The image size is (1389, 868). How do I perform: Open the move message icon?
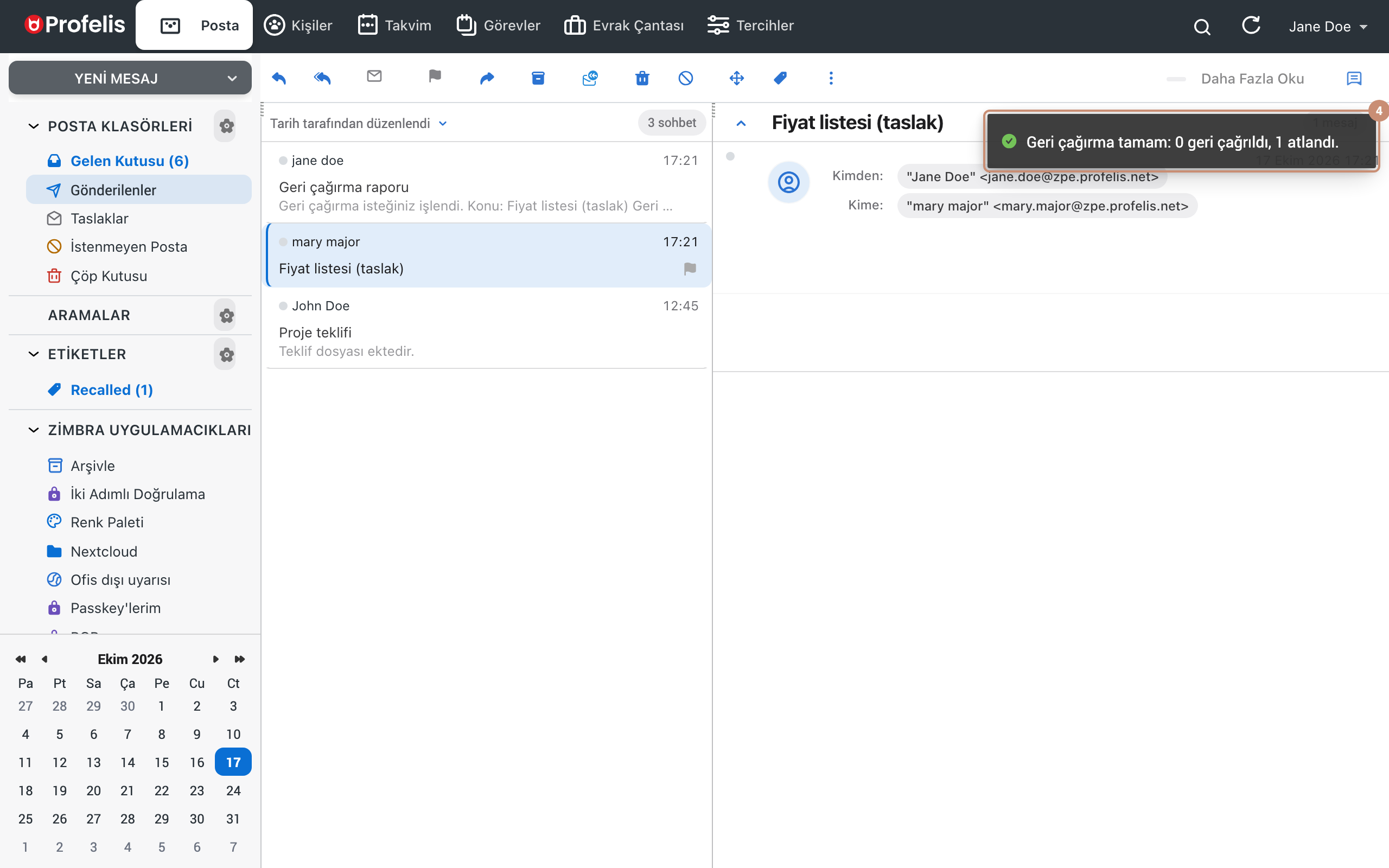737,78
